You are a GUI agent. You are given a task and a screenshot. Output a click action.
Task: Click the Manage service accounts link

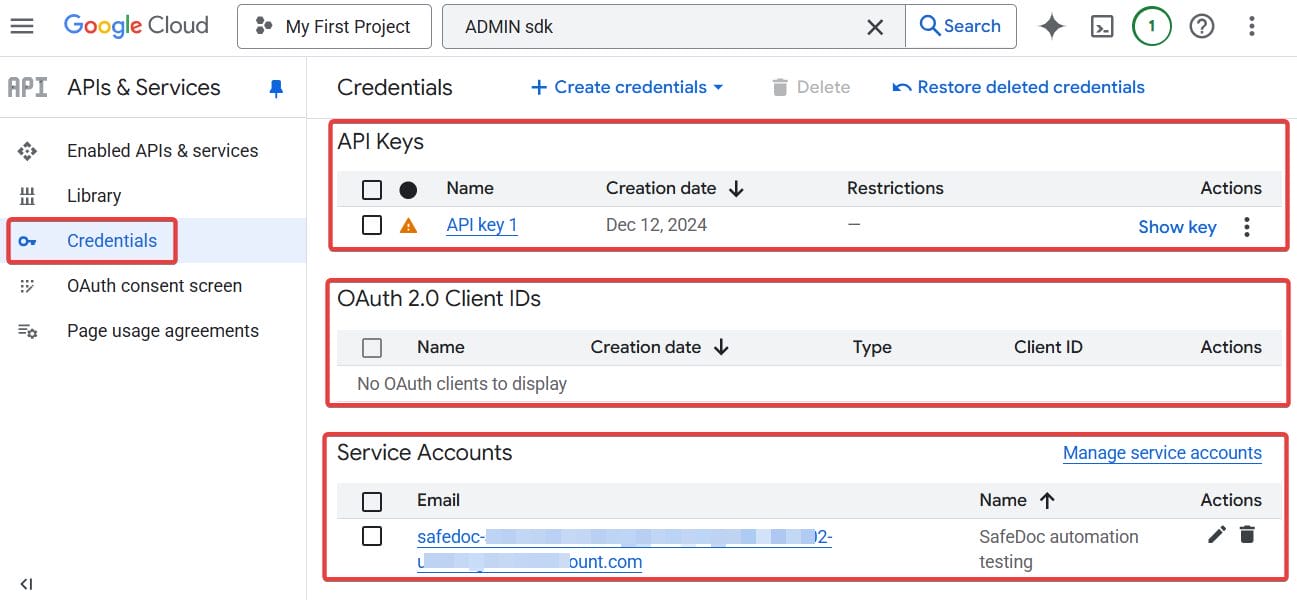[x=1162, y=453]
